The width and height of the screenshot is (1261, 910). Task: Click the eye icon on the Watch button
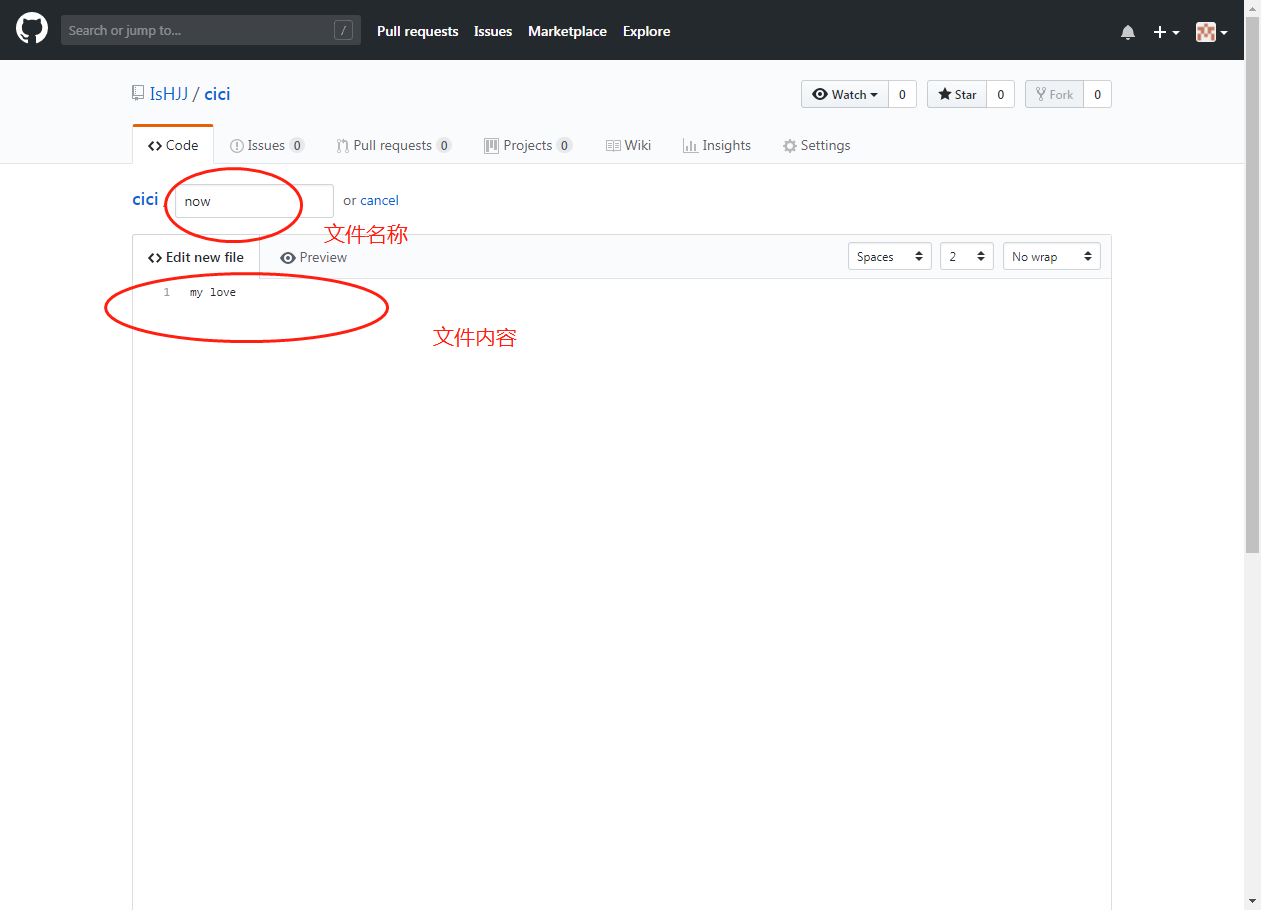tap(820, 94)
